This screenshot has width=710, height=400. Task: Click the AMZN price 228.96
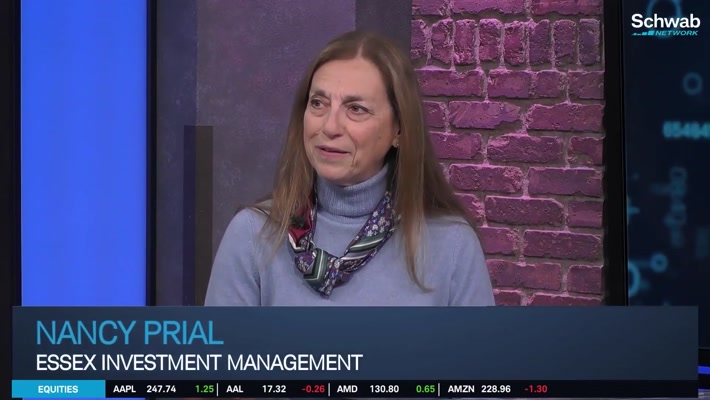tap(496, 389)
